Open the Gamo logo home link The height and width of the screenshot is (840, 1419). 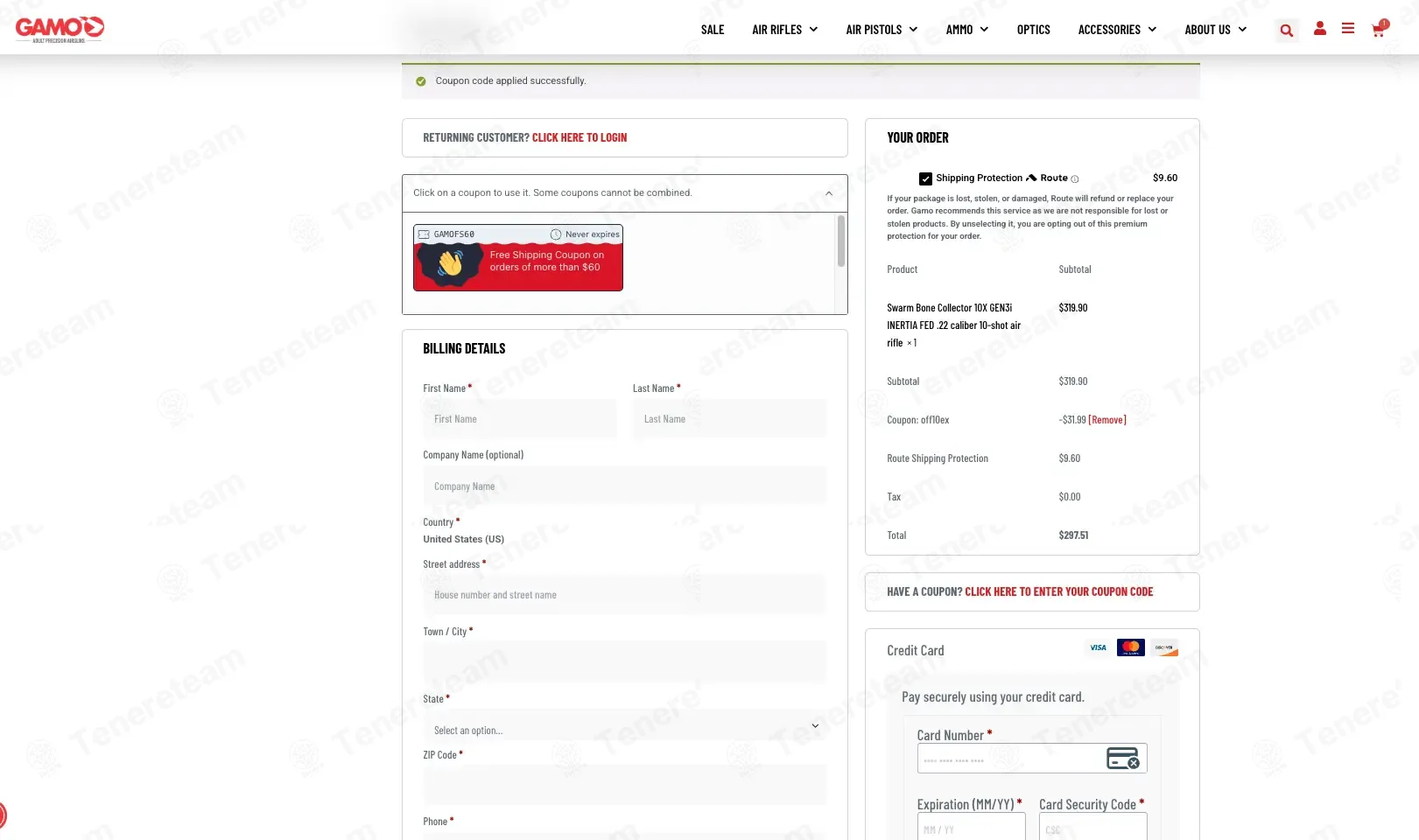pyautogui.click(x=60, y=29)
